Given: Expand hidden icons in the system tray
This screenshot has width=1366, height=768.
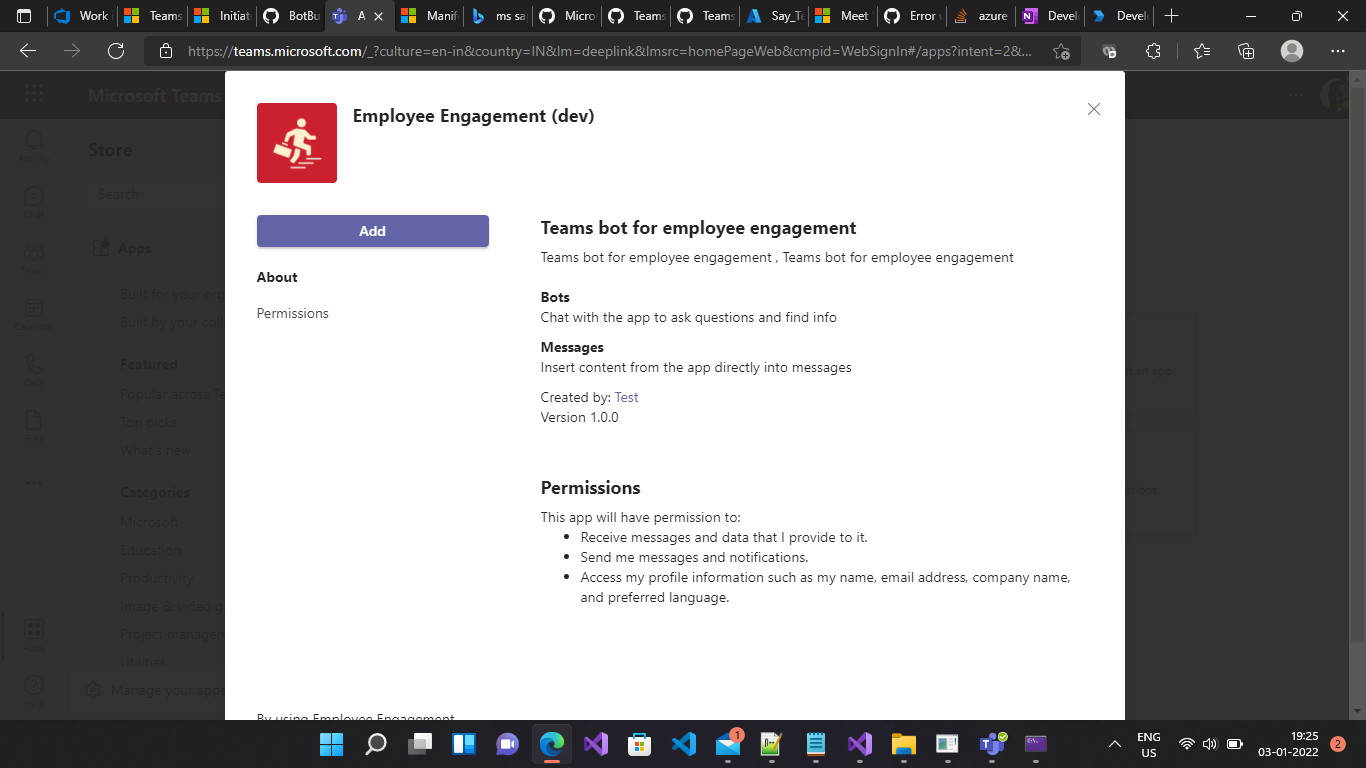Looking at the screenshot, I should tap(1113, 744).
